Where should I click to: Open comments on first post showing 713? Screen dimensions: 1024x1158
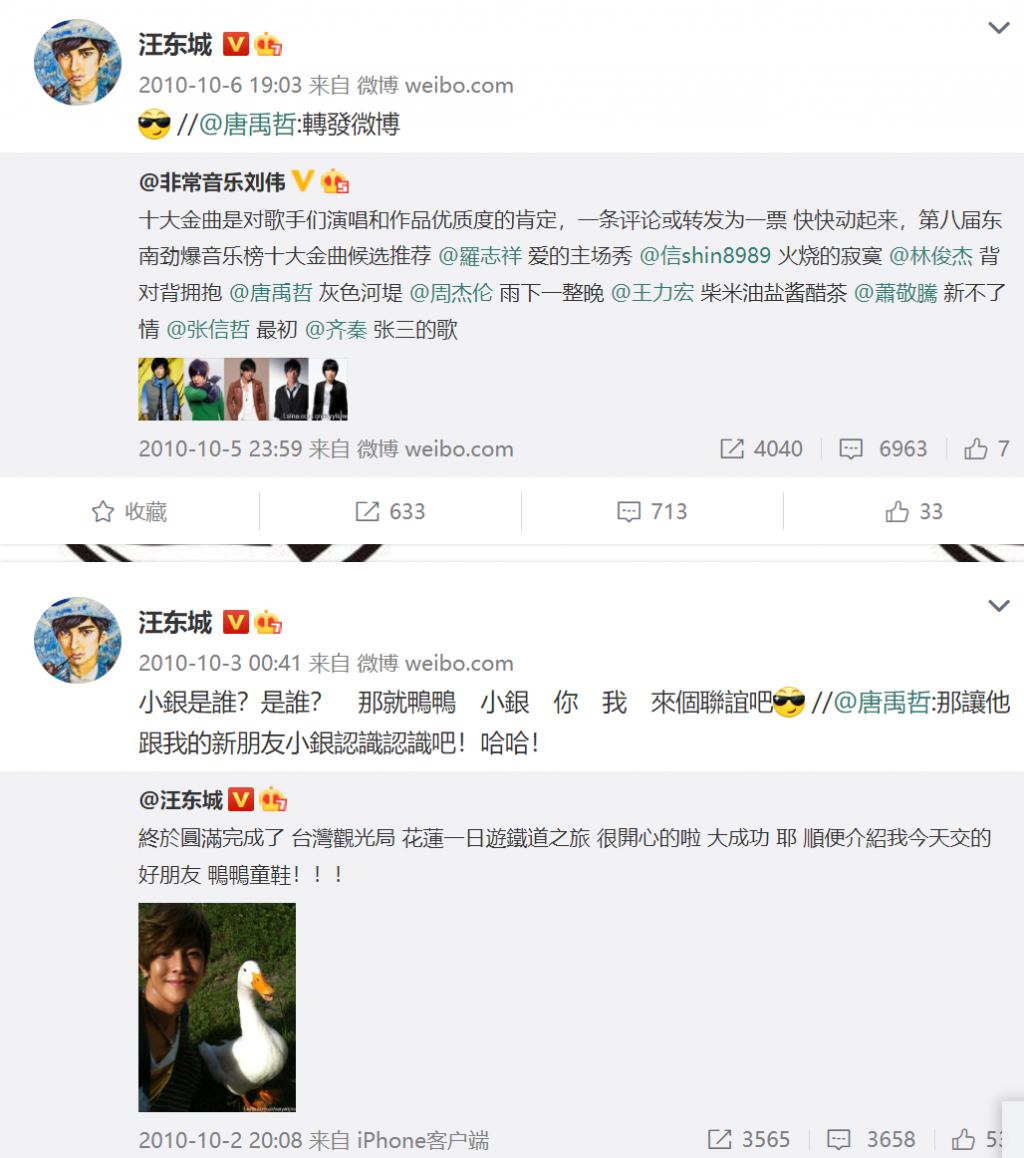(x=652, y=511)
